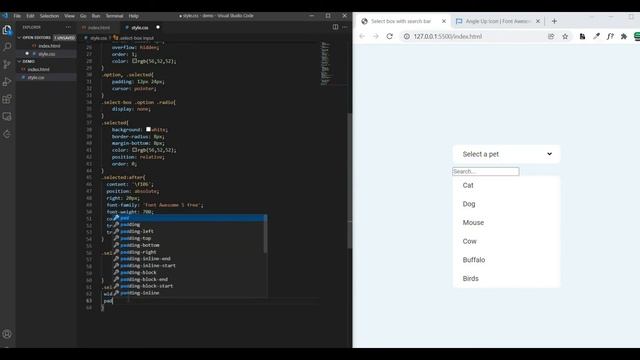Image resolution: width=640 pixels, height=360 pixels.
Task: Open the Go menu
Action: (83, 16)
